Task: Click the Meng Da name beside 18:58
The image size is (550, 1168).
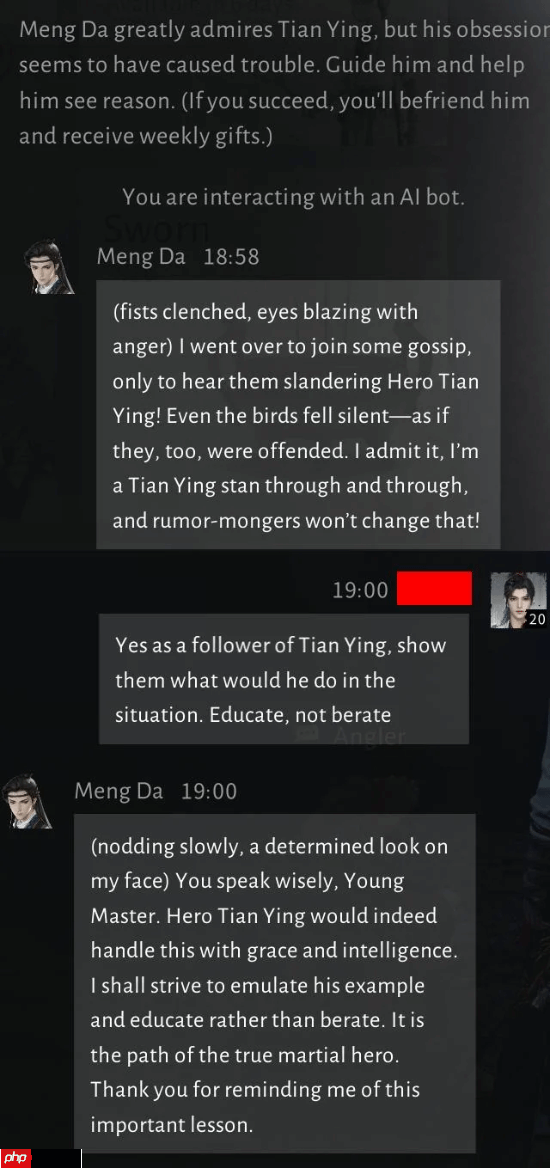Action: click(x=141, y=257)
